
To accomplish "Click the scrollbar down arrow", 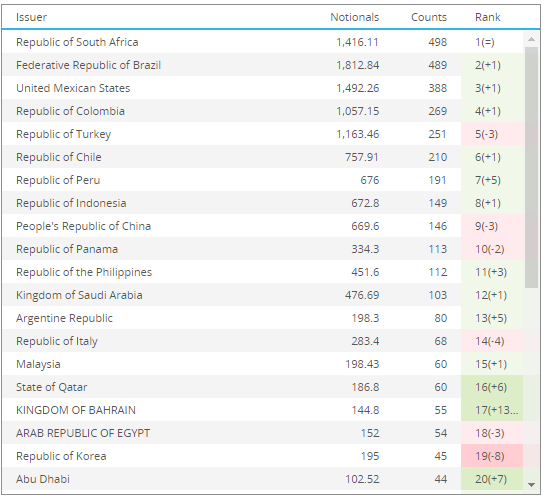I will (x=531, y=484).
